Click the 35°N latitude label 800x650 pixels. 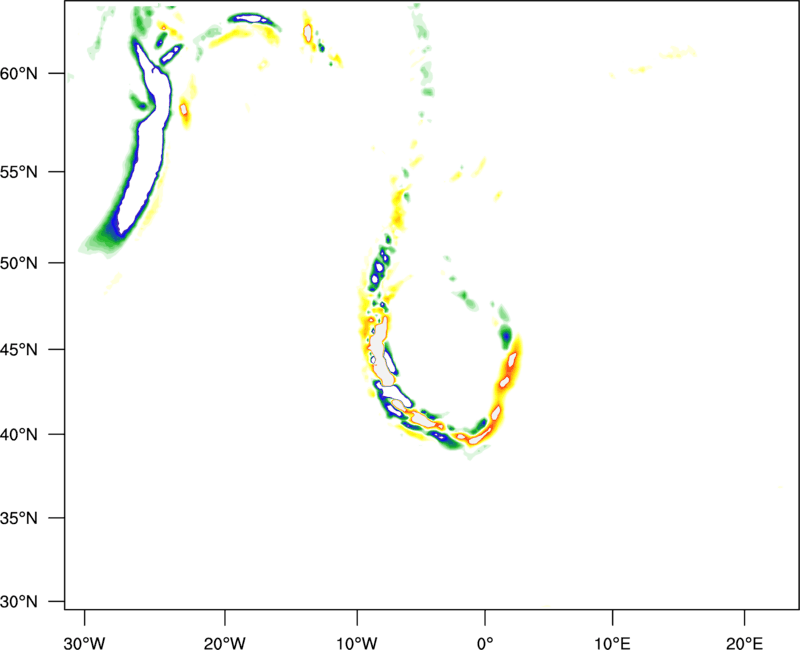19,518
